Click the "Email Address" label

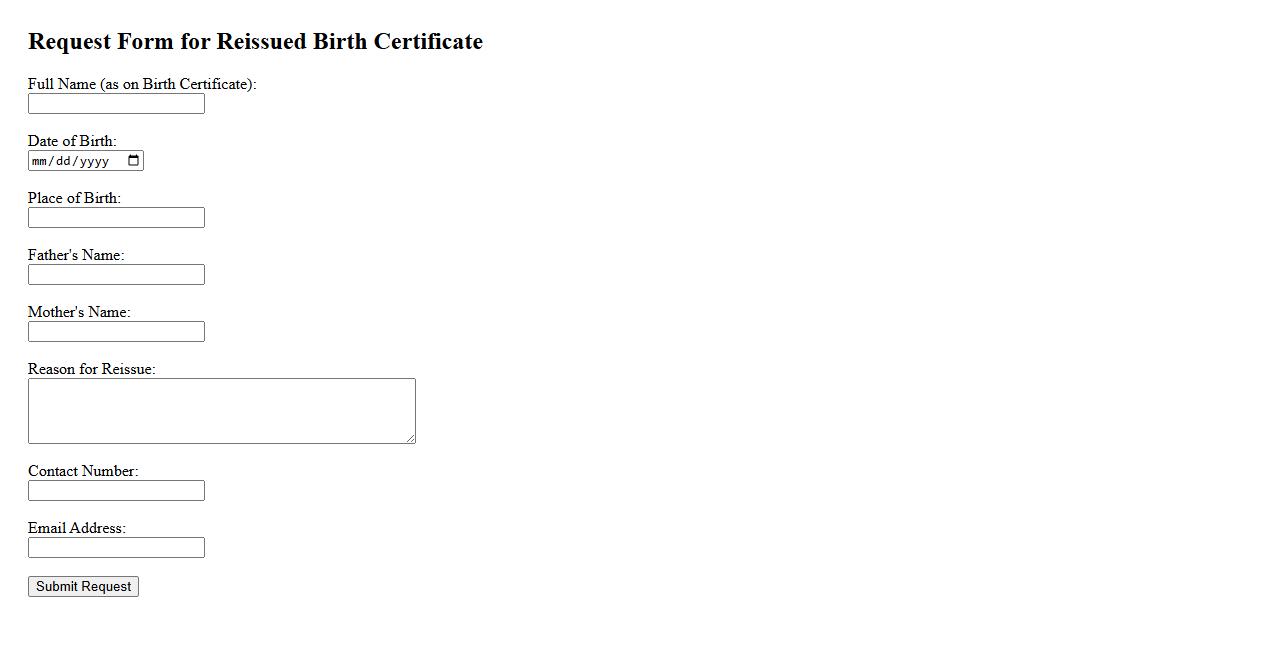click(77, 528)
